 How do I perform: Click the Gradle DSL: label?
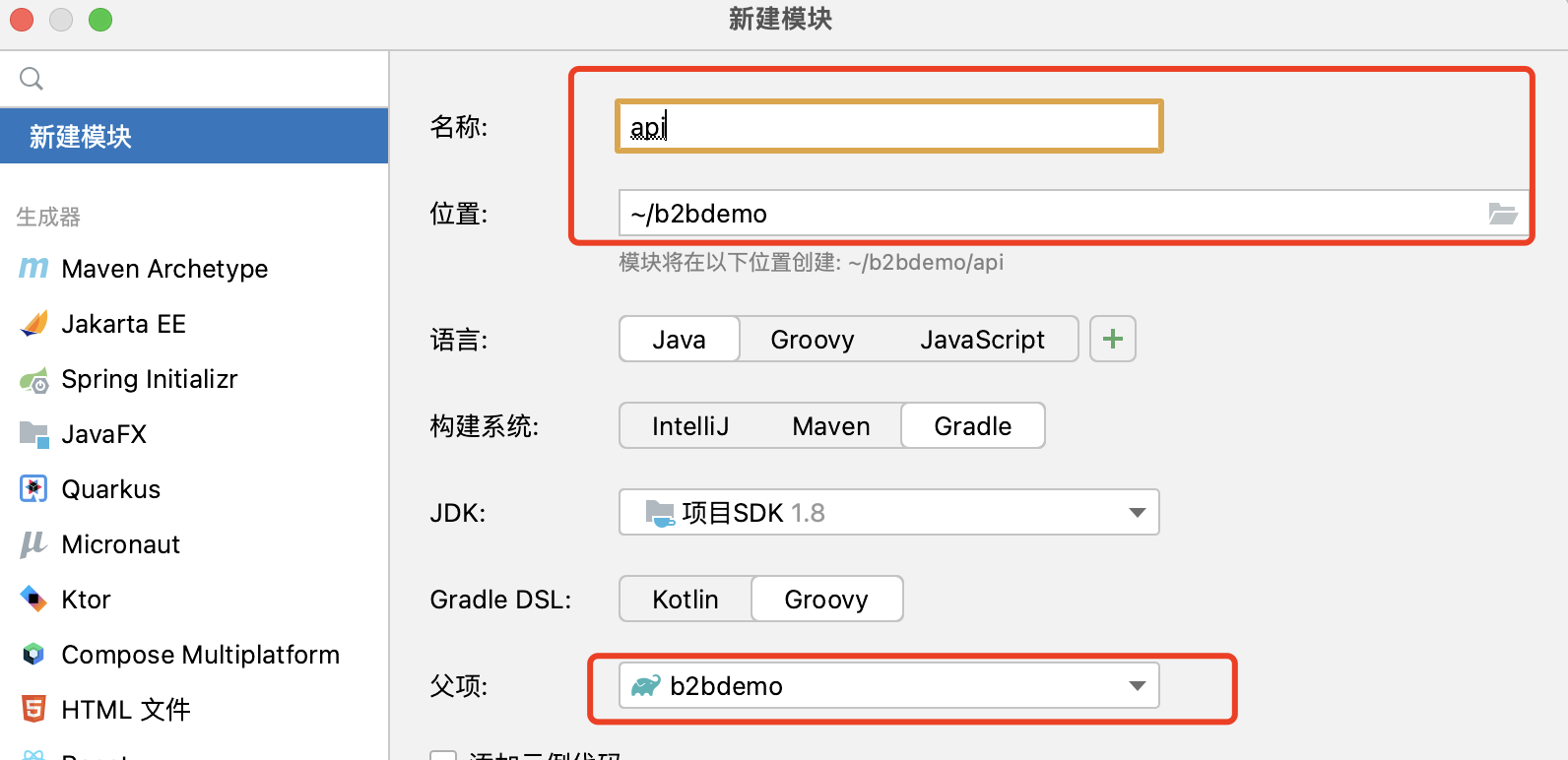tap(500, 600)
